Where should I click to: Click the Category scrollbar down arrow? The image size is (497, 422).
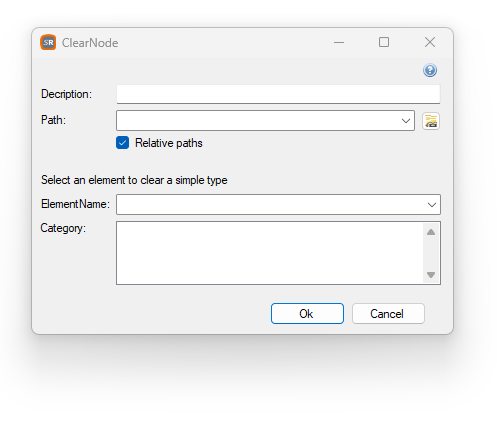click(x=431, y=275)
